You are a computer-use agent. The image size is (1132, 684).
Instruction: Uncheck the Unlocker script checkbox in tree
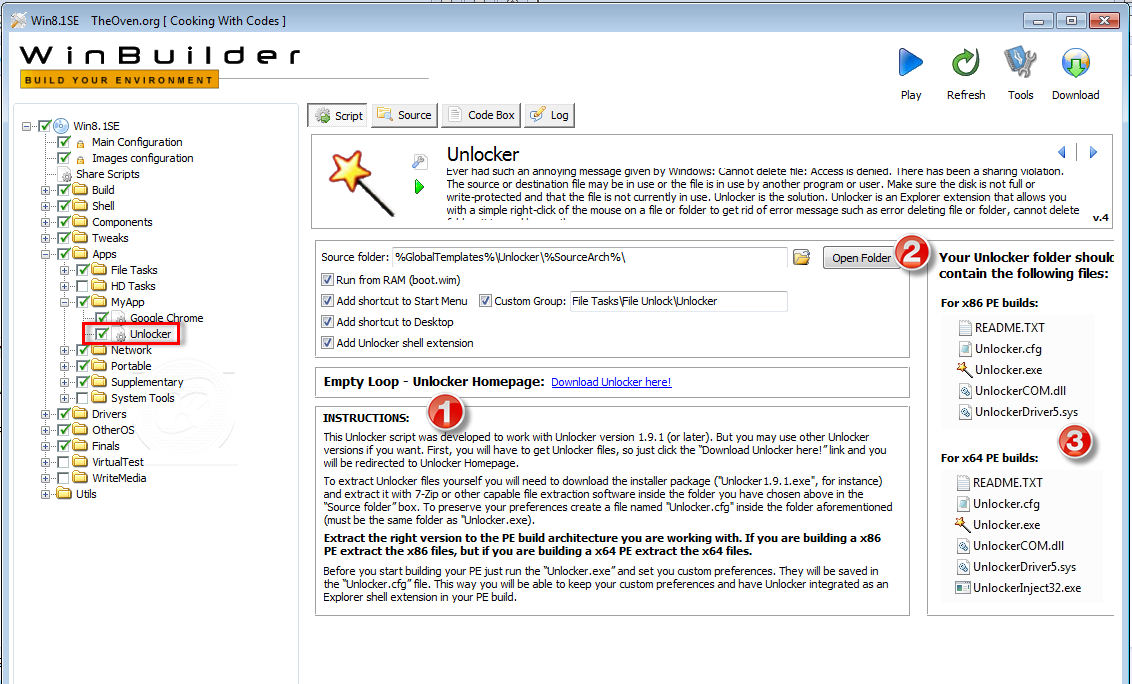point(102,334)
